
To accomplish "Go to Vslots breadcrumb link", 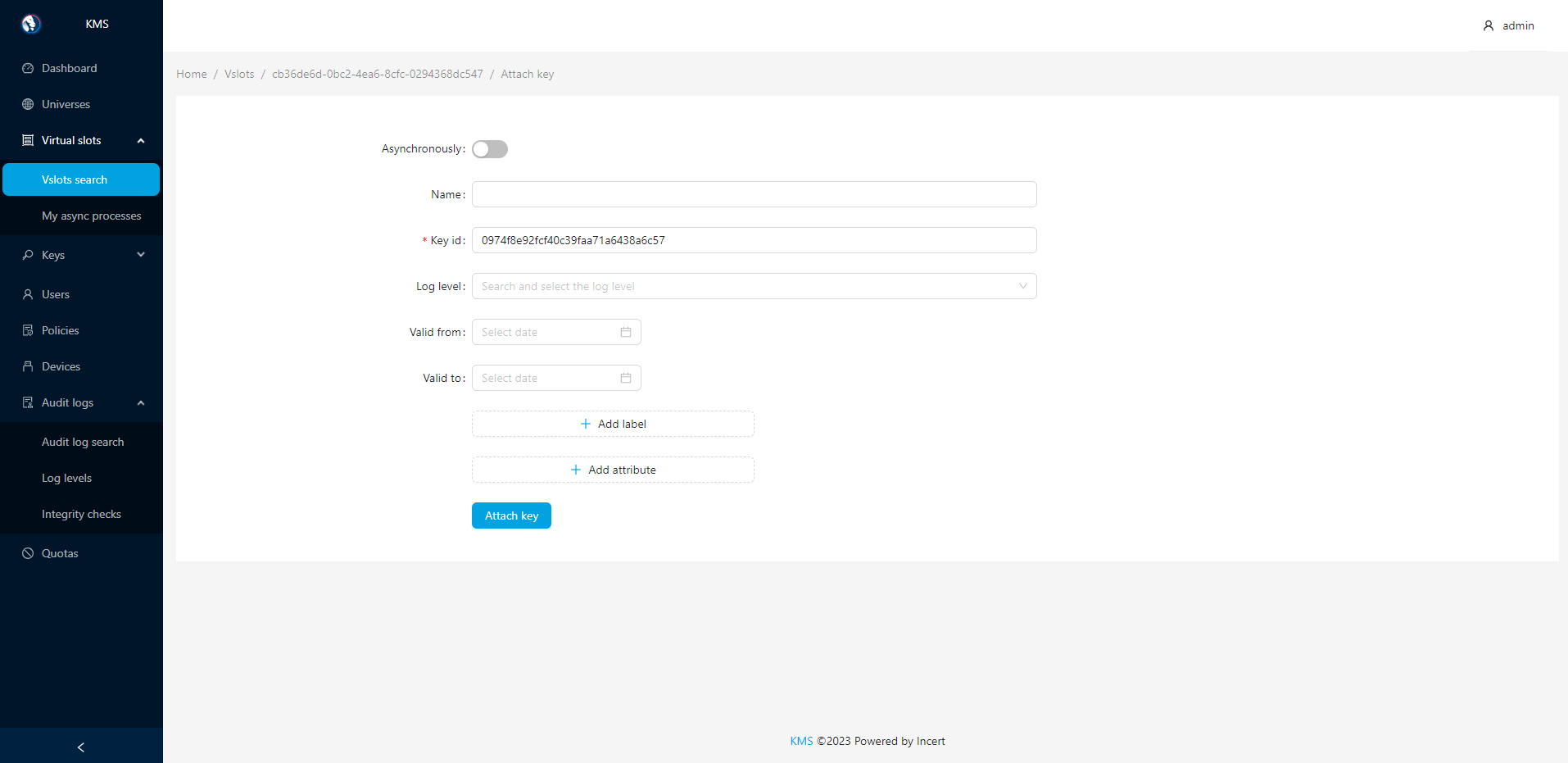I will [239, 74].
